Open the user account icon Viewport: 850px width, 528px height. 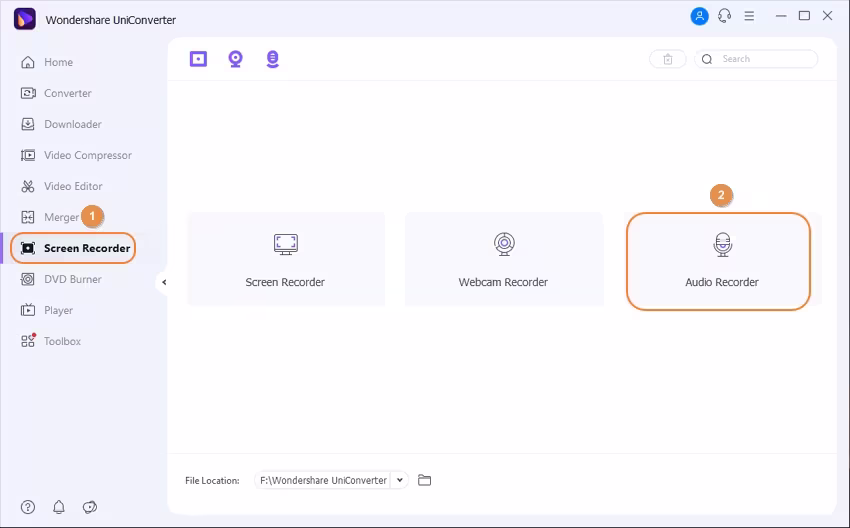tap(699, 16)
